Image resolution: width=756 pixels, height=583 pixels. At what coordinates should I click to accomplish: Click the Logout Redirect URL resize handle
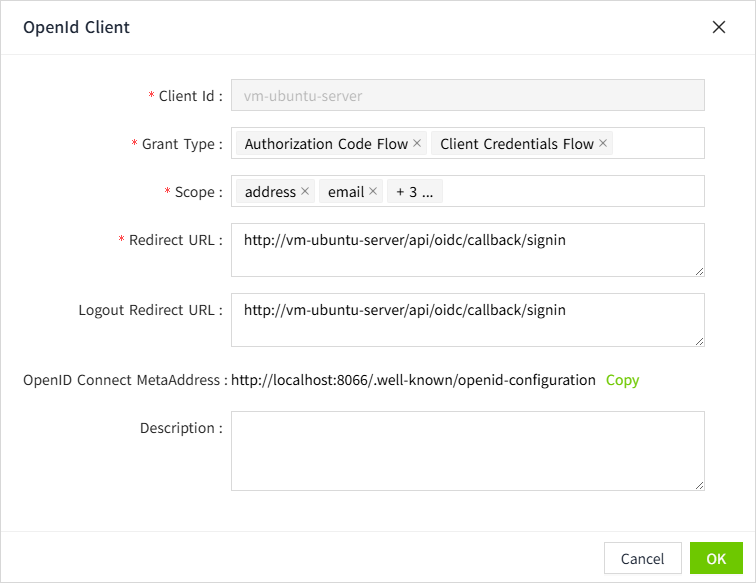pyautogui.click(x=699, y=341)
